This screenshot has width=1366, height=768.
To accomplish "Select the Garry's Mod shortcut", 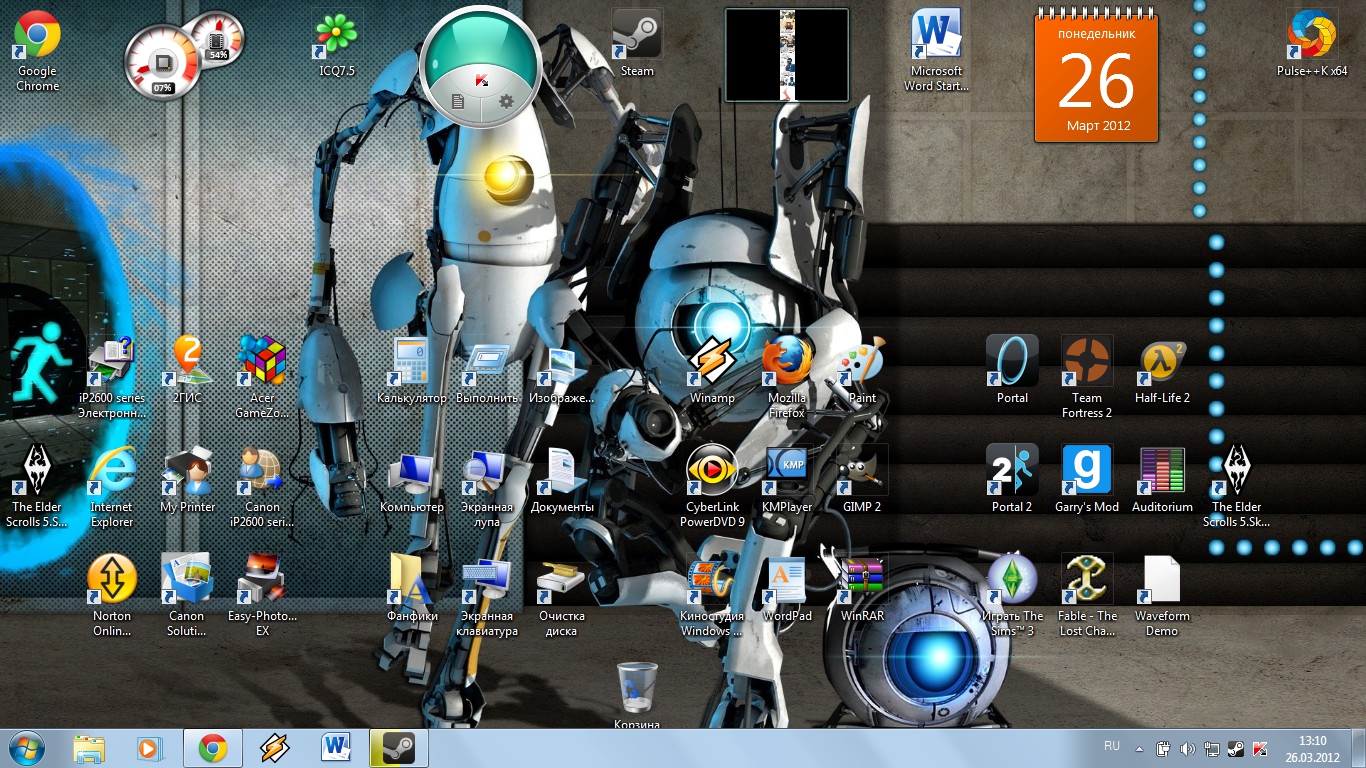I will (x=1087, y=481).
